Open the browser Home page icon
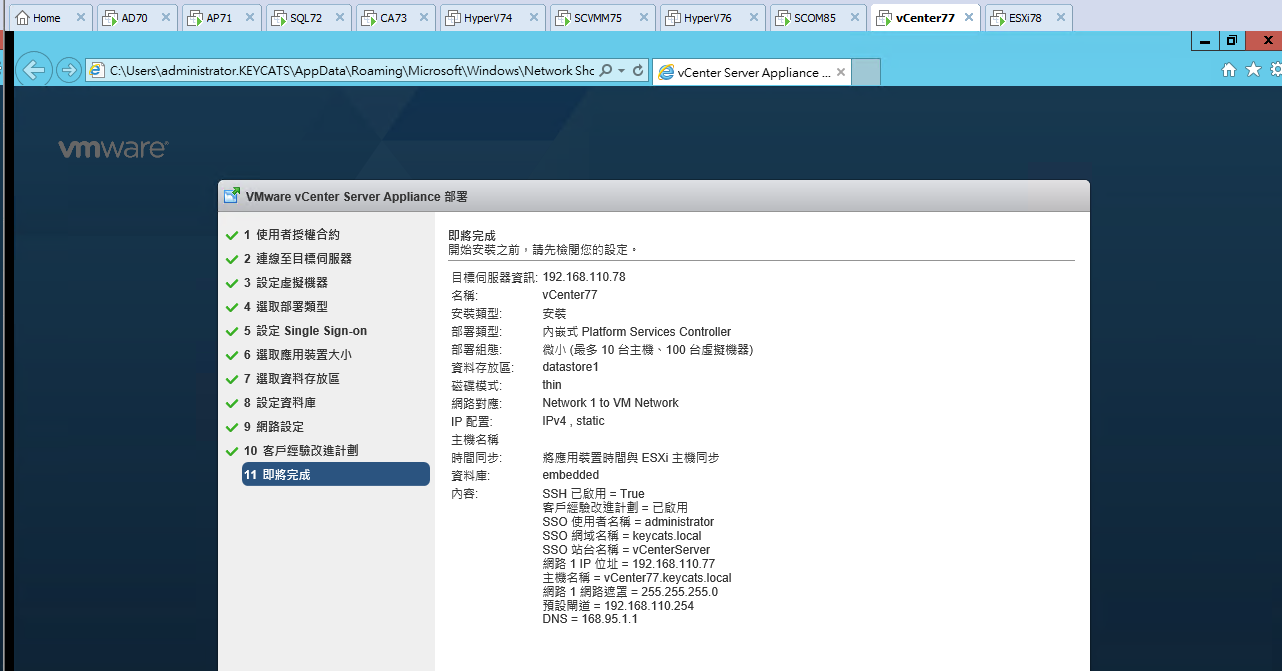The image size is (1282, 671). pos(1229,70)
